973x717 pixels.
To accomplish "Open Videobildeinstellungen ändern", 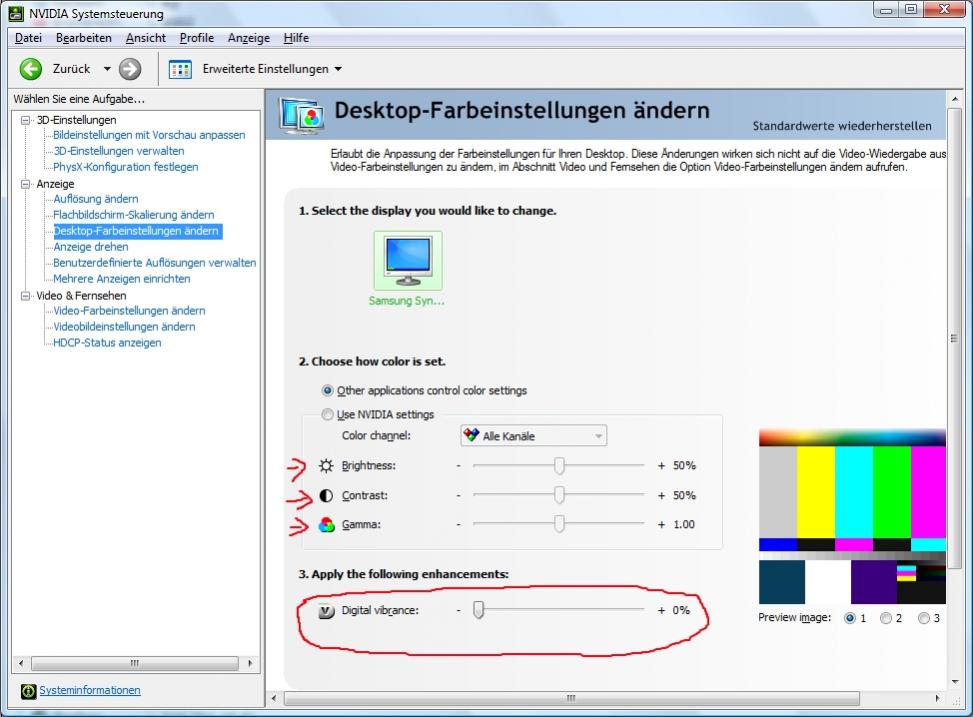I will (x=124, y=327).
